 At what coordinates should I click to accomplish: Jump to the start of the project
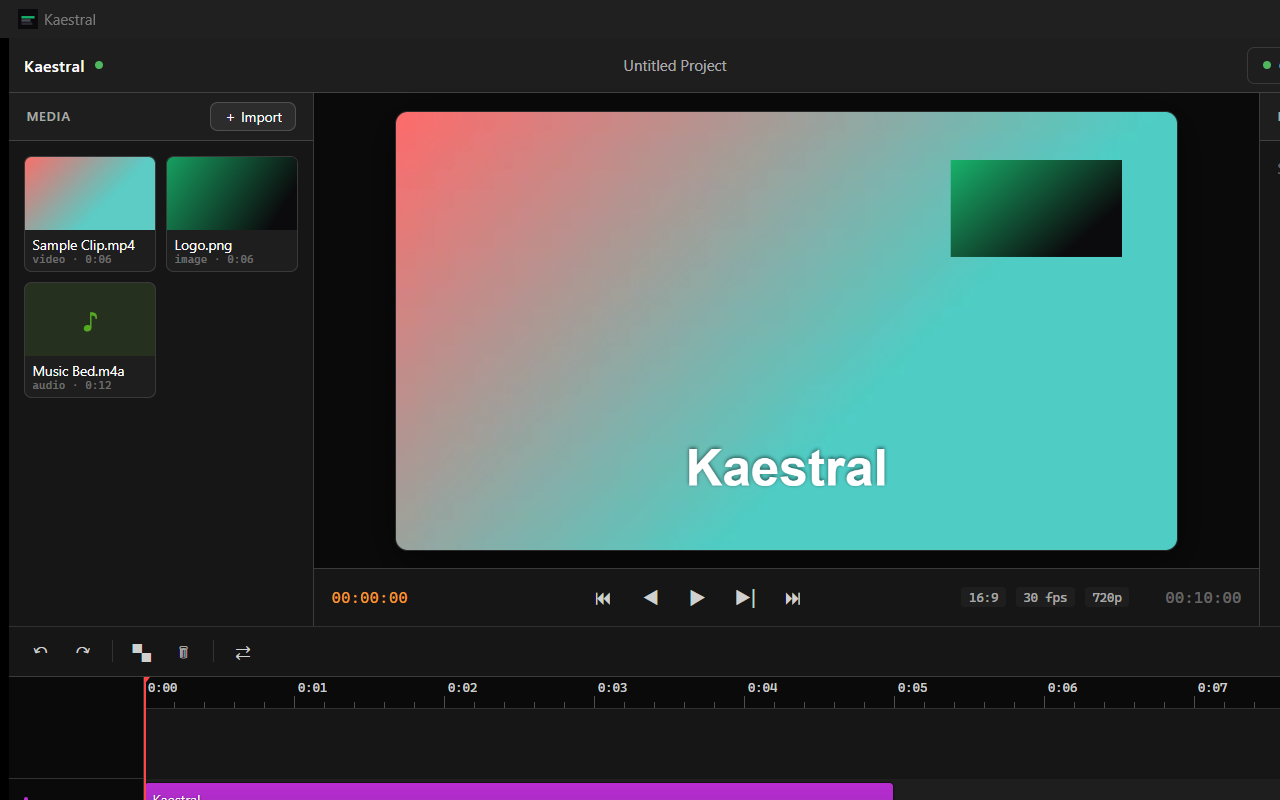click(x=603, y=598)
